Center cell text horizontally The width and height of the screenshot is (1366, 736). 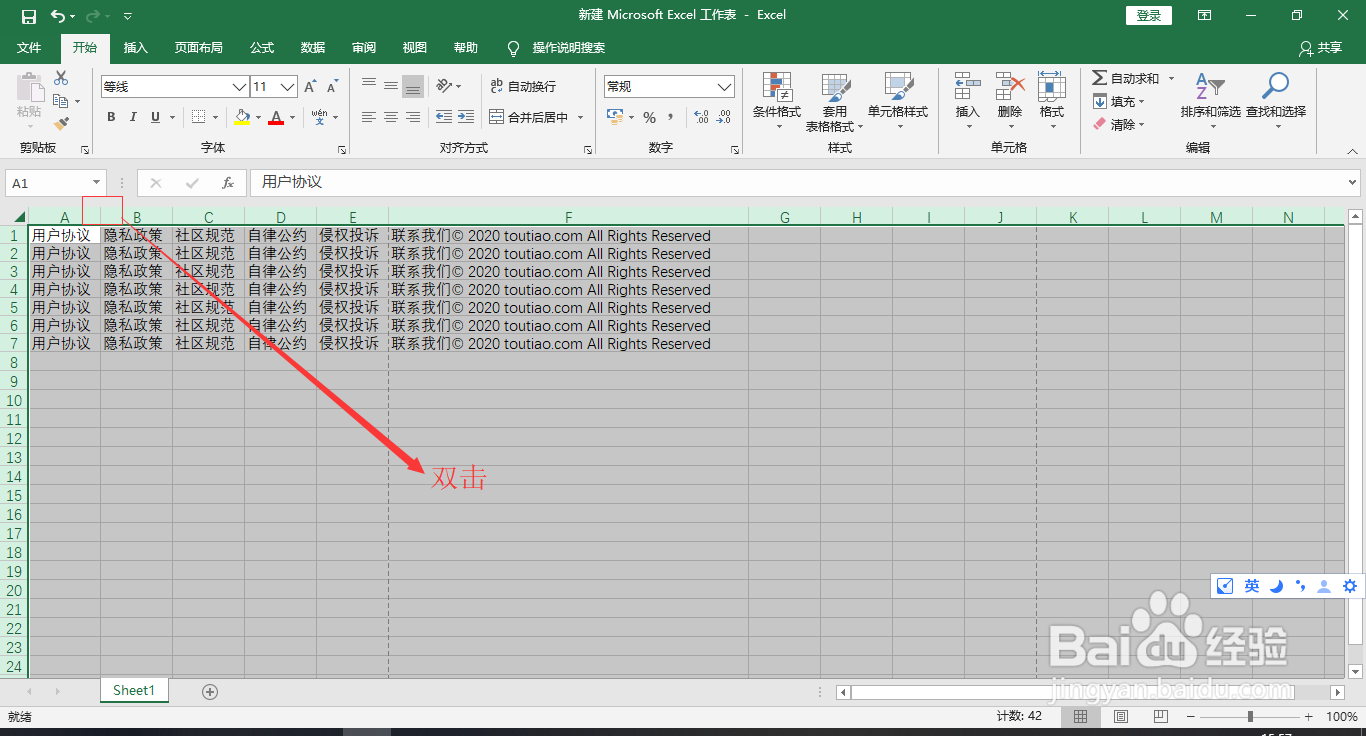click(391, 117)
